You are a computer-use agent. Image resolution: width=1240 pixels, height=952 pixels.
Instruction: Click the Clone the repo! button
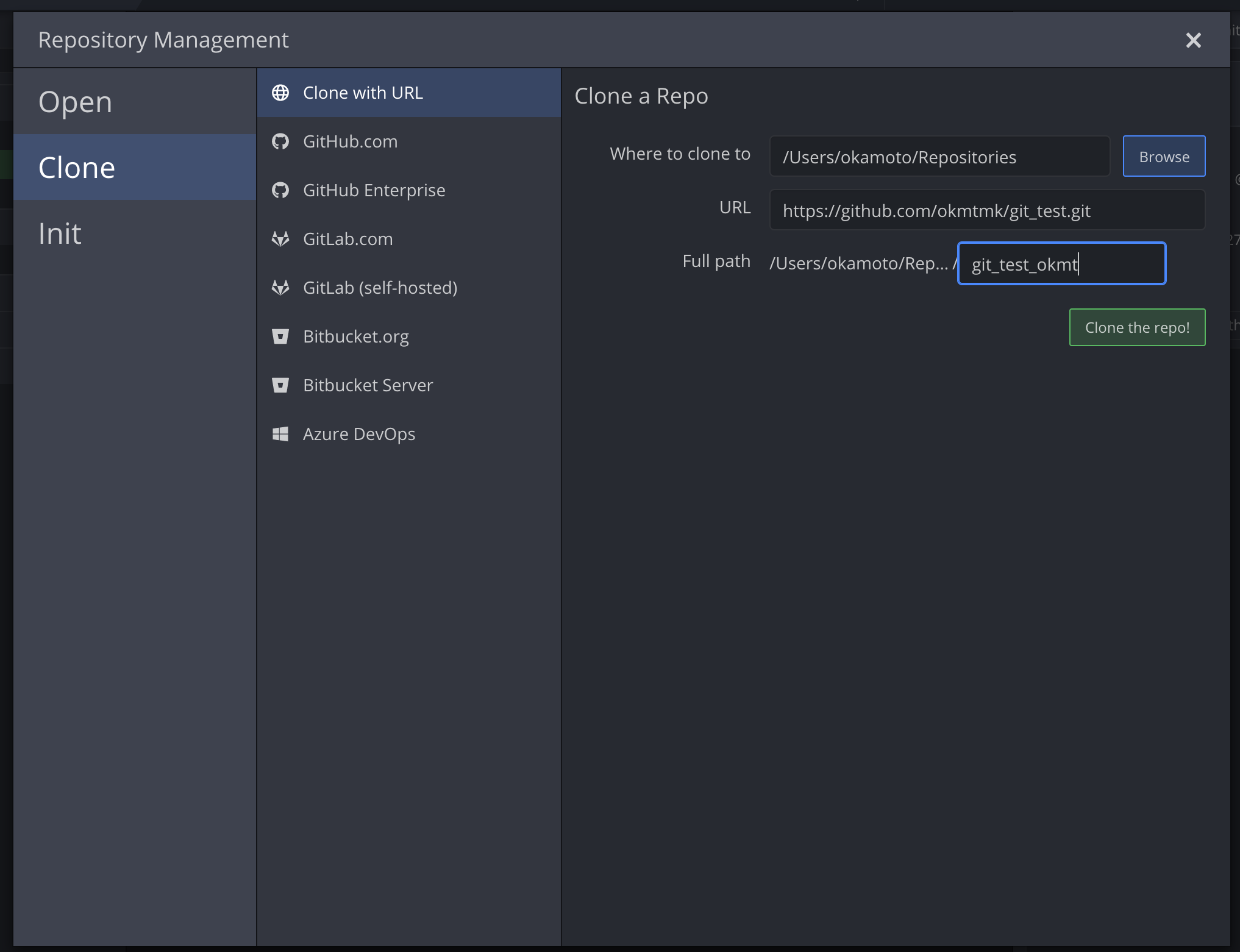1137,327
